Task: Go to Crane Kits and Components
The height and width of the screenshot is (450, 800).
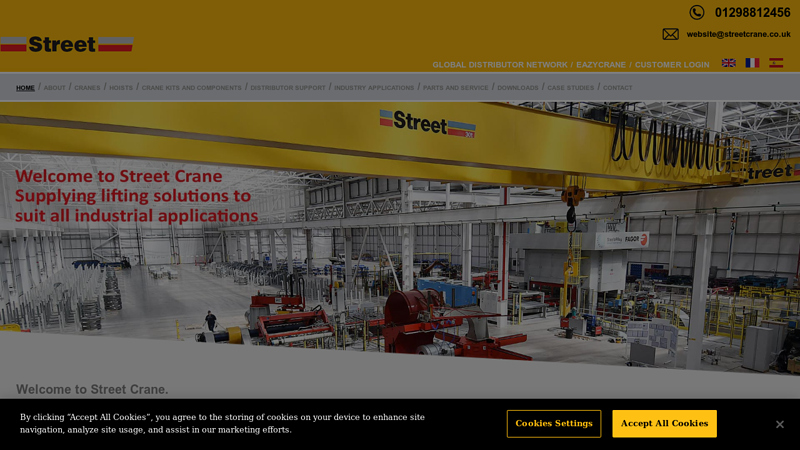Action: [192, 88]
